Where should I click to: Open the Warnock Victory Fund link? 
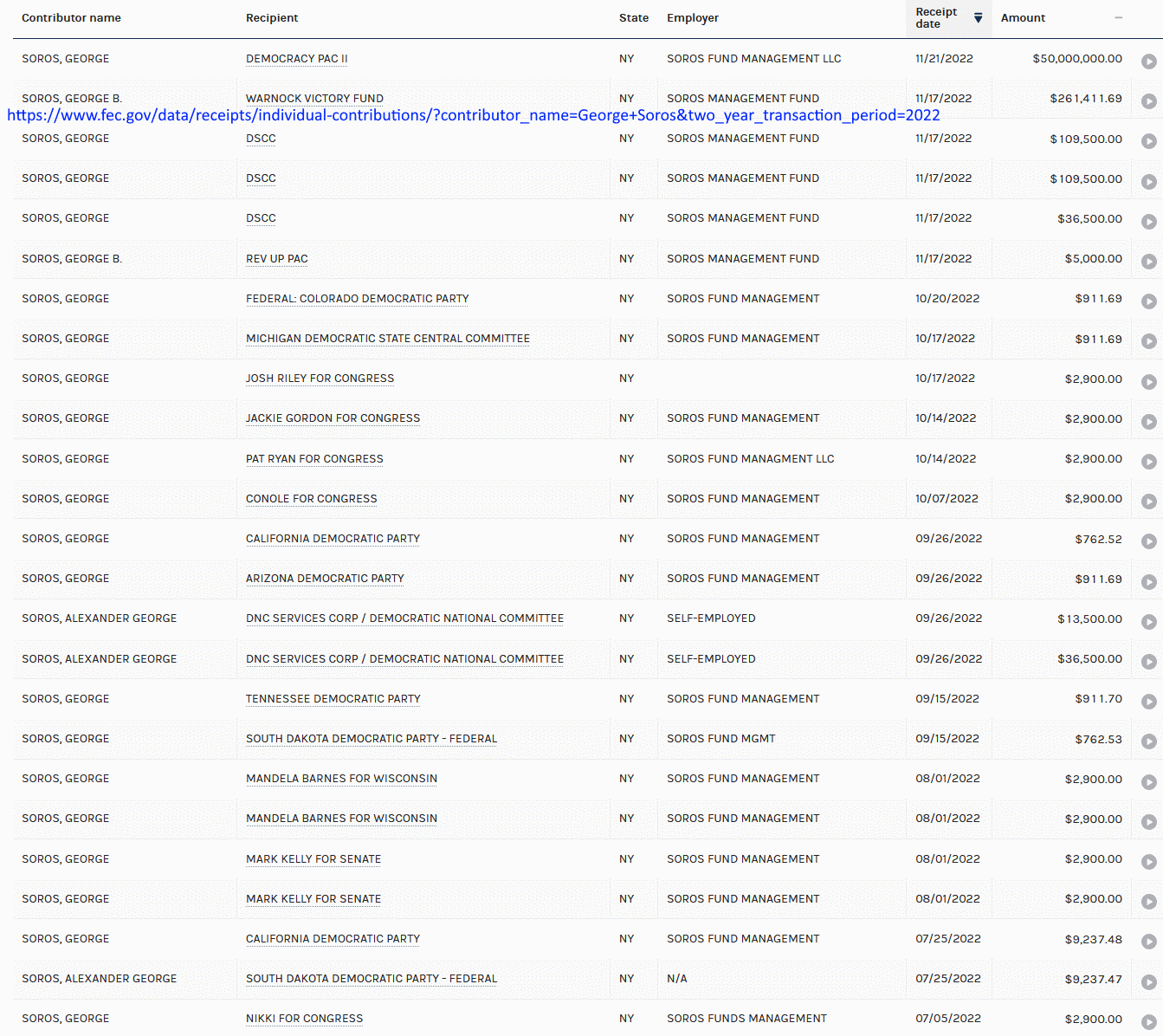point(314,99)
